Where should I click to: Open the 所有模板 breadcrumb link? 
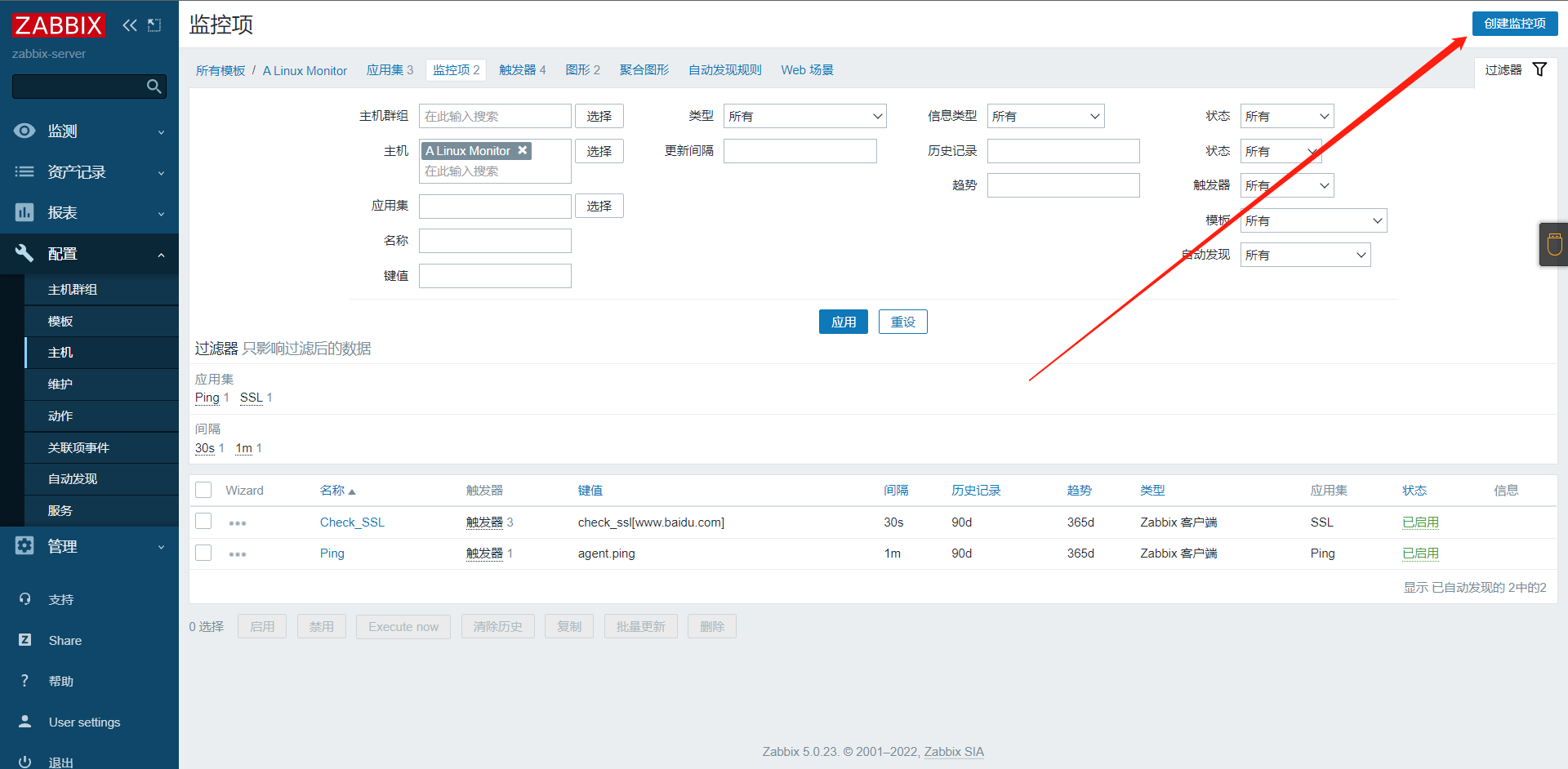click(220, 71)
